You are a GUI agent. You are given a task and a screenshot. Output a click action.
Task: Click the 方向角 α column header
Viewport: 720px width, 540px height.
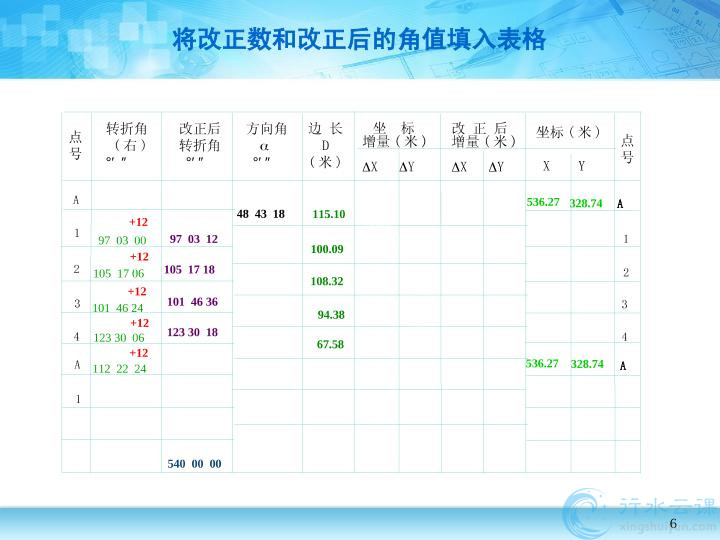tap(266, 137)
